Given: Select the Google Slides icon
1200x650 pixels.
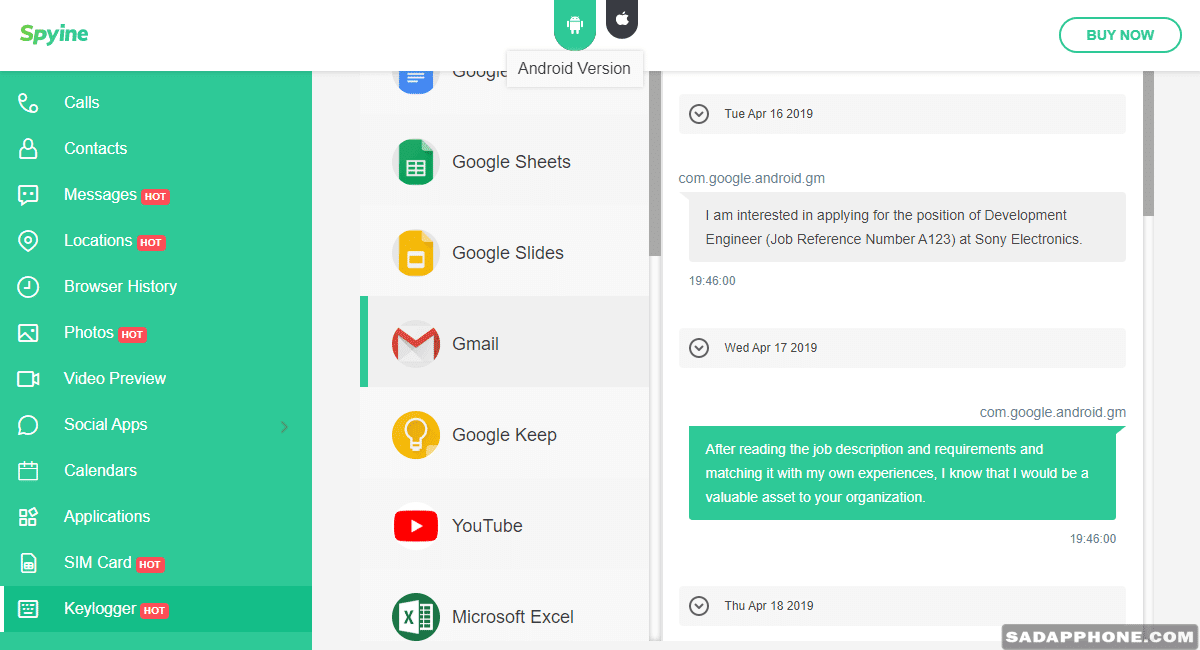Looking at the screenshot, I should [x=415, y=253].
